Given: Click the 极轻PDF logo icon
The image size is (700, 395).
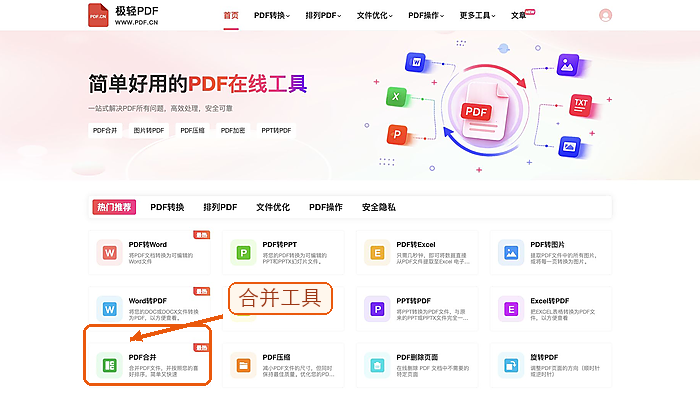Looking at the screenshot, I should click(98, 15).
